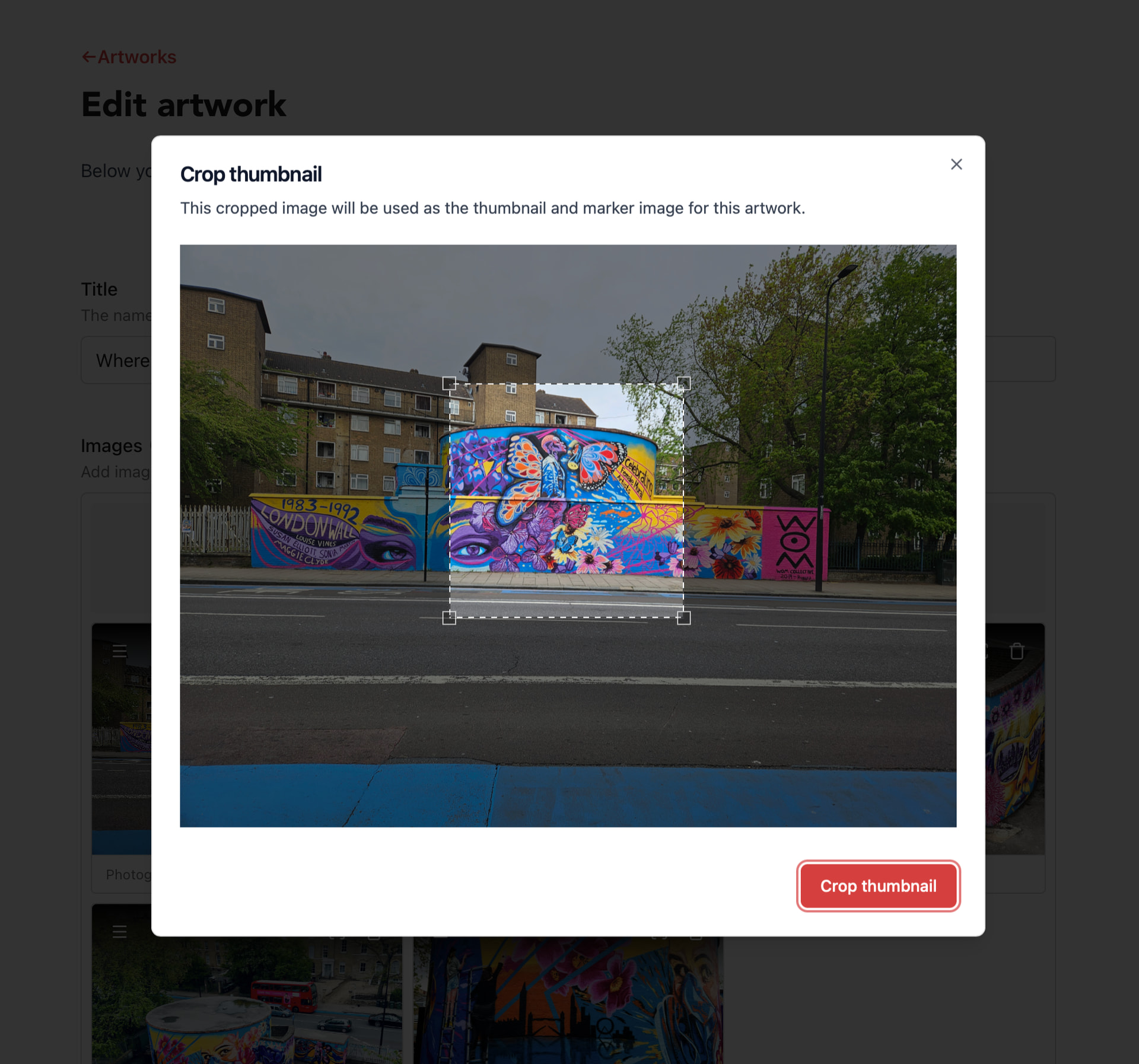Select the orange skyline mural thumbnail
This screenshot has width=1139, height=1064.
click(568, 1000)
